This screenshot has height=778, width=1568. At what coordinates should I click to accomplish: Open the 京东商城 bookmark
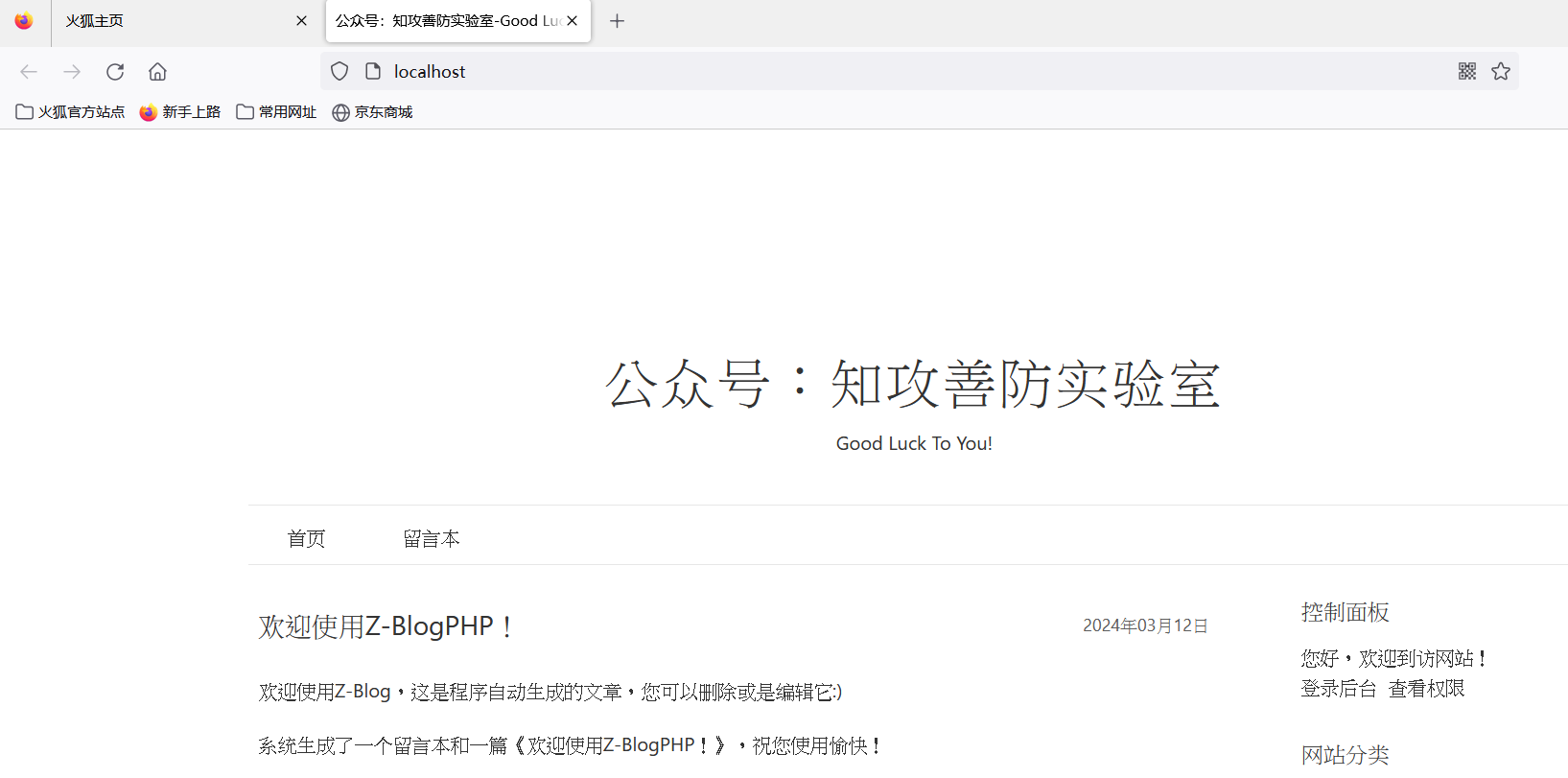[372, 112]
